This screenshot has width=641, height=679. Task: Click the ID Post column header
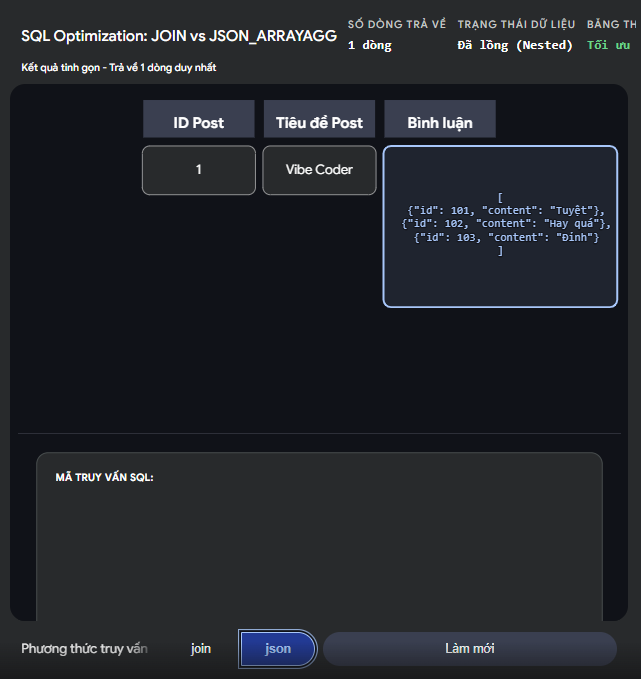coord(199,119)
